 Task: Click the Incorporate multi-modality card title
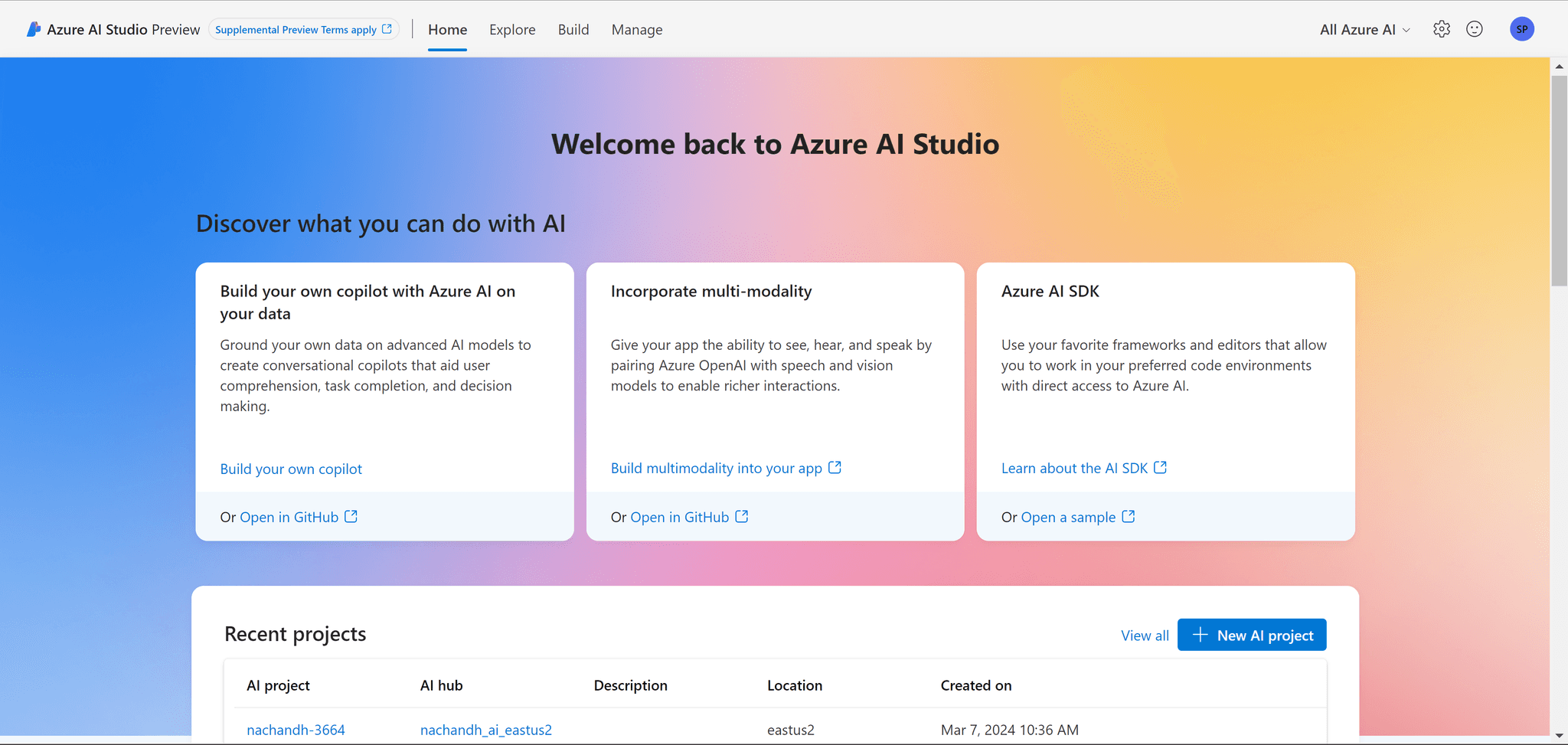point(711,291)
